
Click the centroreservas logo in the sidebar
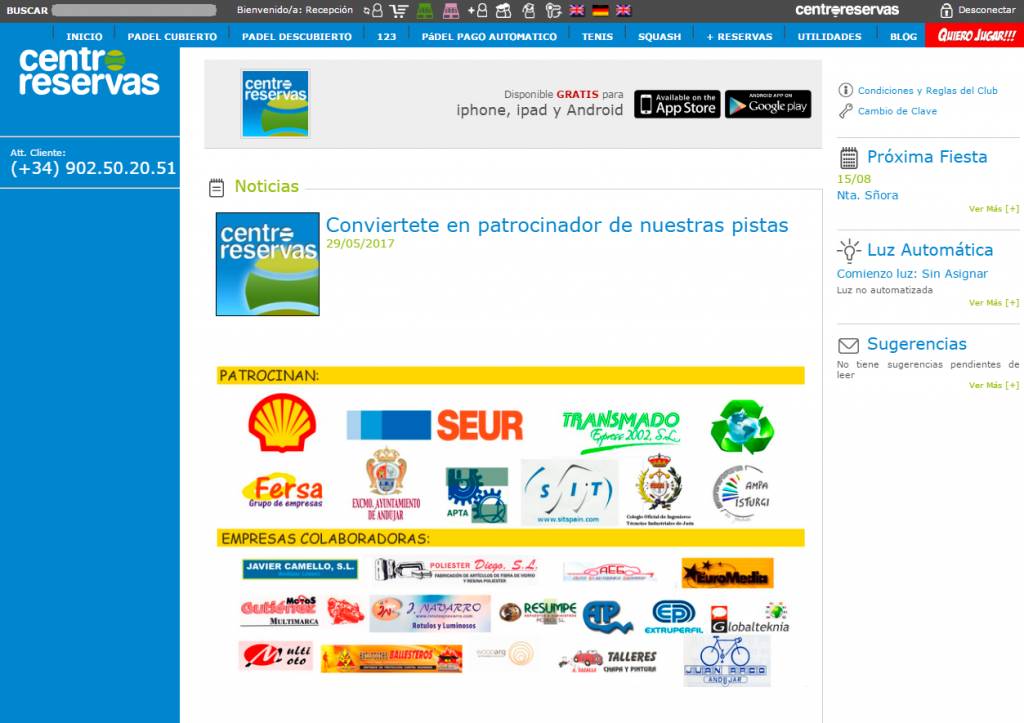tap(89, 72)
